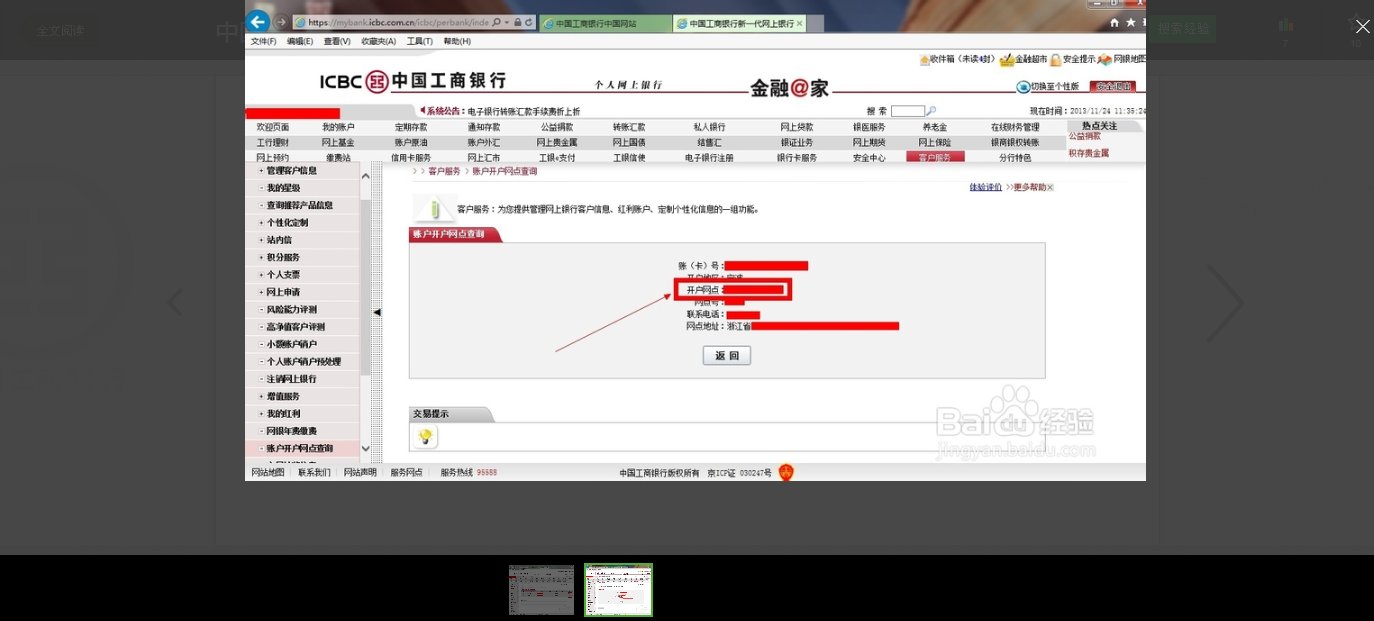This screenshot has height=621, width=1374.
Task: Open the 我的账户 navigation item
Action: point(338,127)
